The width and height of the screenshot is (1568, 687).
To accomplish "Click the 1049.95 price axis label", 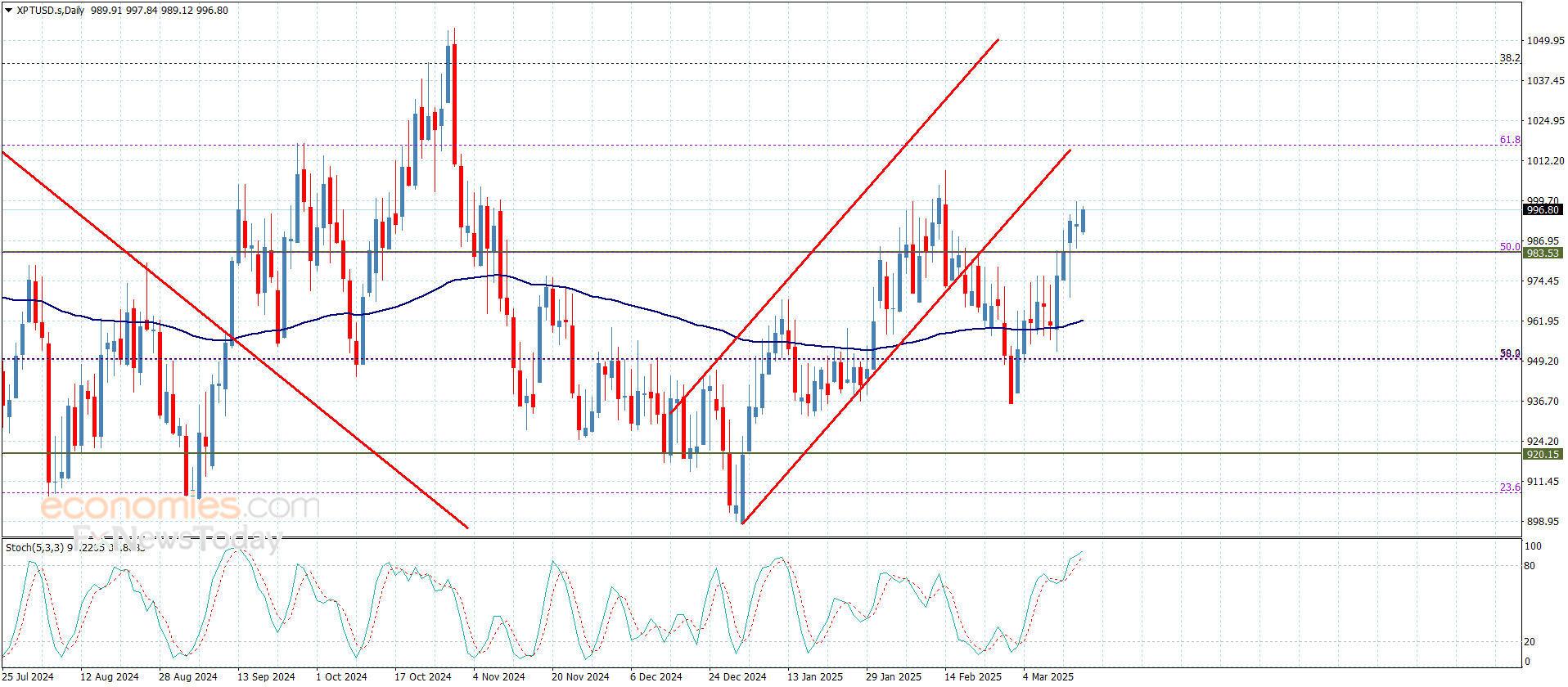I will click(1545, 41).
